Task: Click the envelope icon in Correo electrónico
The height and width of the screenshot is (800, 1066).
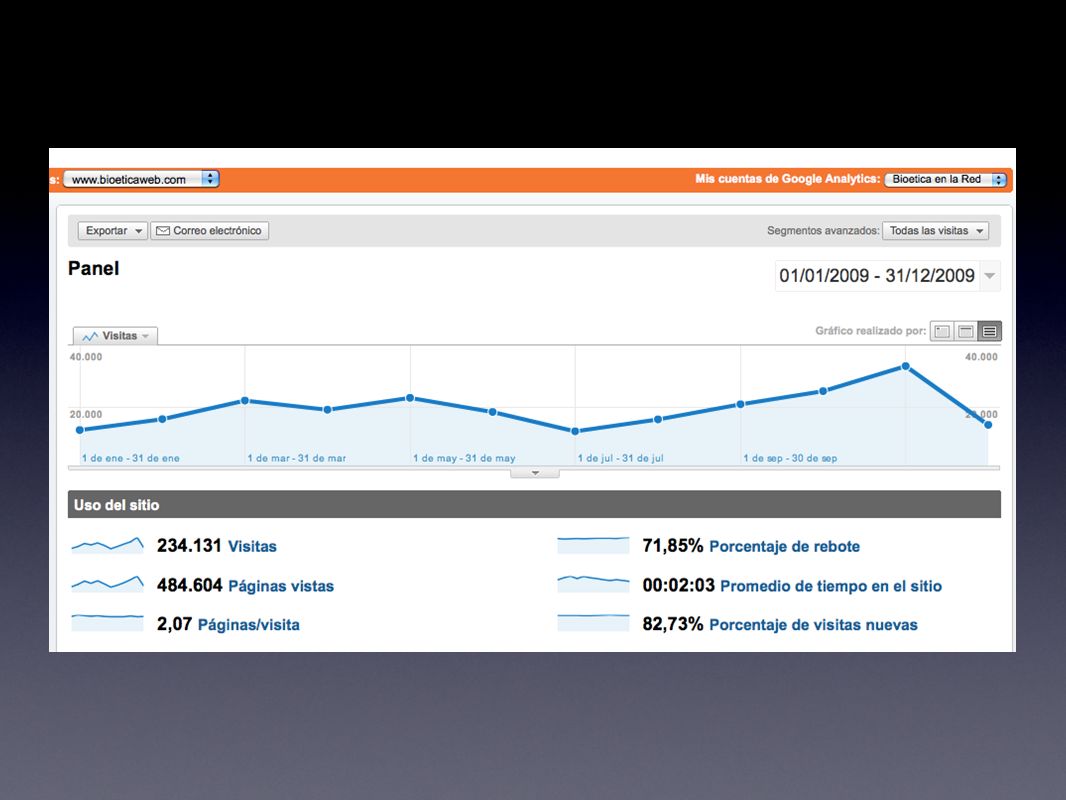Action: coord(163,230)
